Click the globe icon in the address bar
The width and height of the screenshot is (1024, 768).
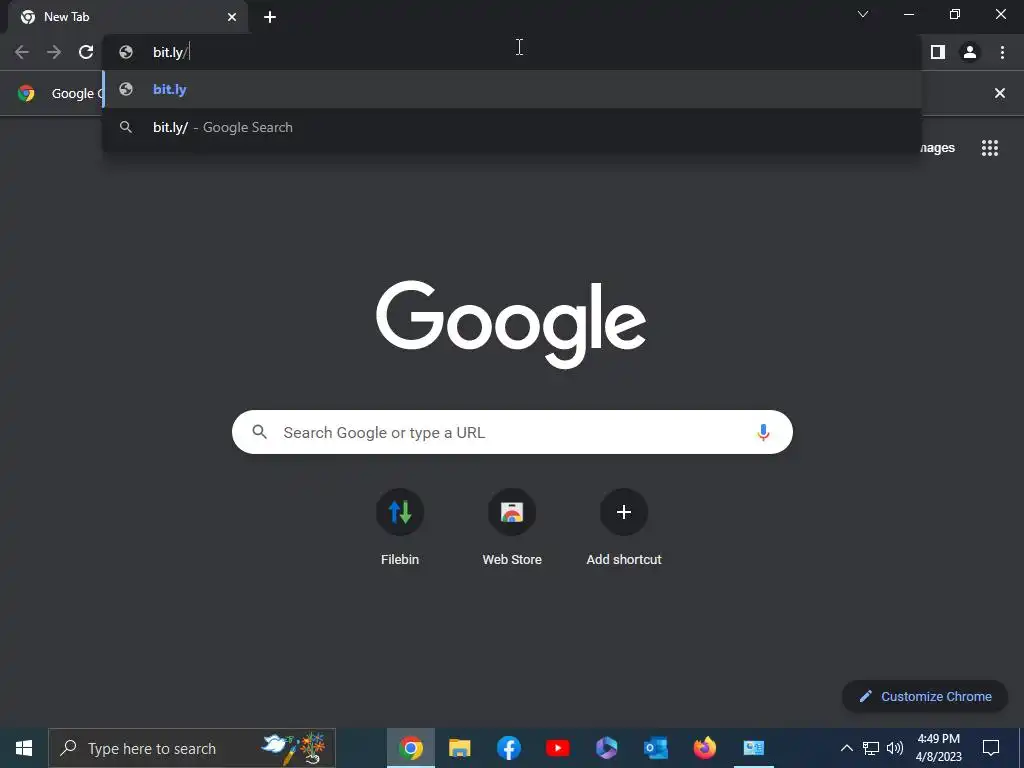(126, 52)
